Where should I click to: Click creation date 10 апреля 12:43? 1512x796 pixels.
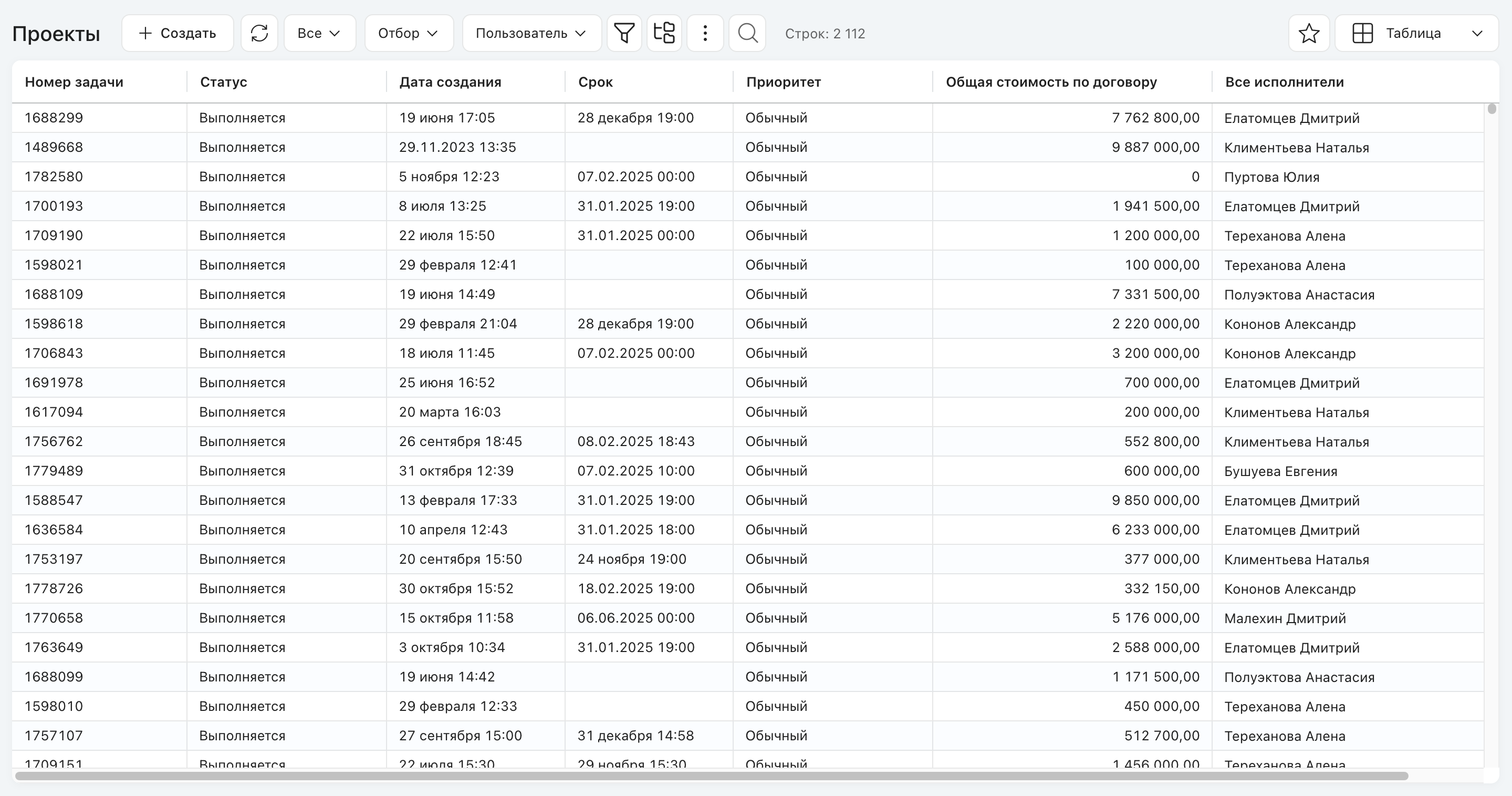click(x=453, y=530)
